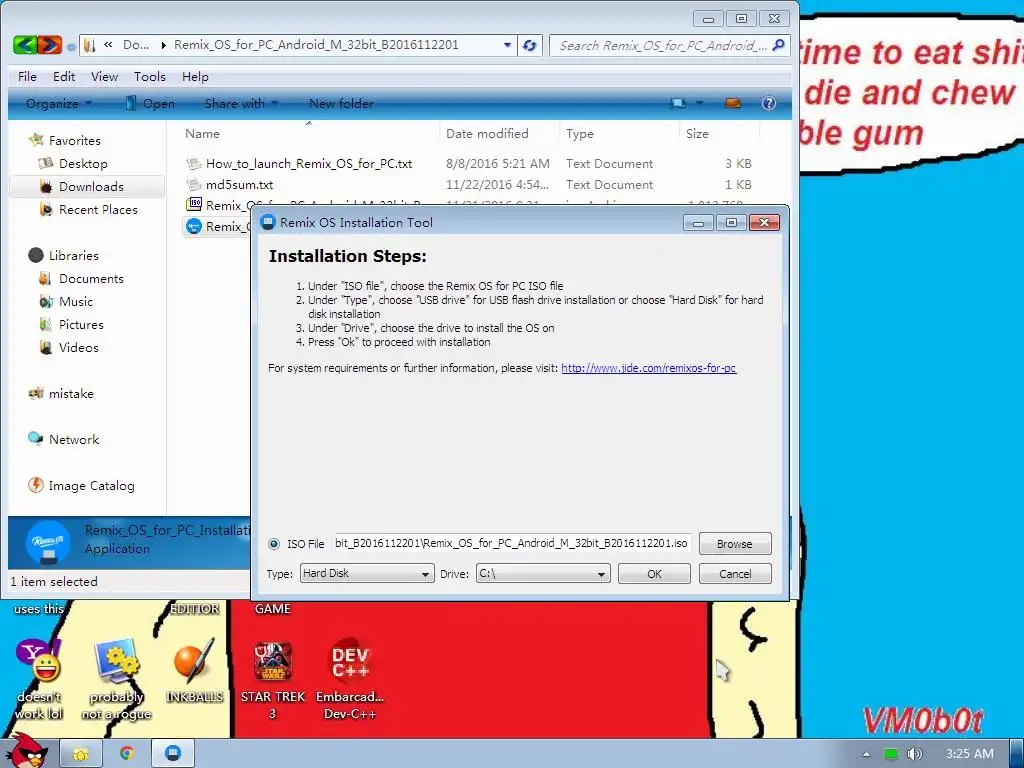Viewport: 1024px width, 768px height.
Task: Expand the address bar history dropdown arrow
Action: 507,45
